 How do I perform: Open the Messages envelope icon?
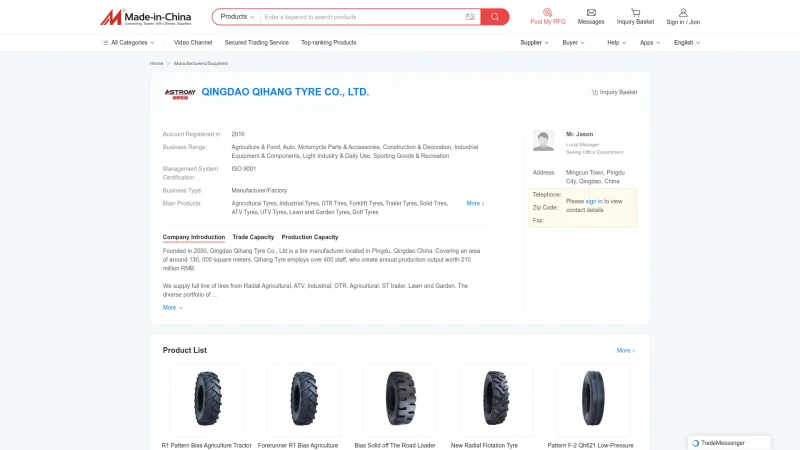click(591, 12)
